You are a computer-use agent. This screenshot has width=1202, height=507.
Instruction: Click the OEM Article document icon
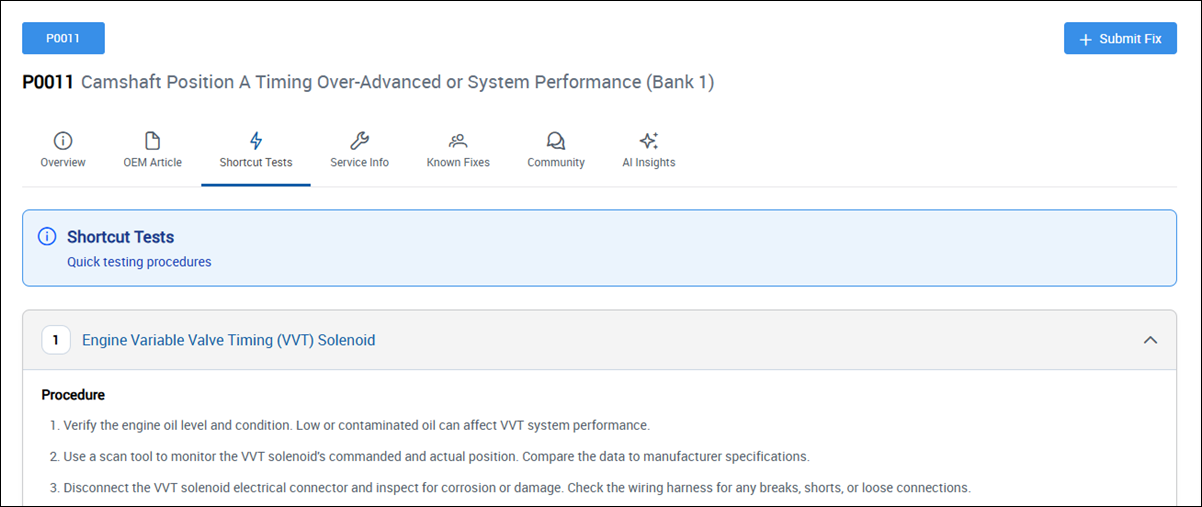pos(153,140)
